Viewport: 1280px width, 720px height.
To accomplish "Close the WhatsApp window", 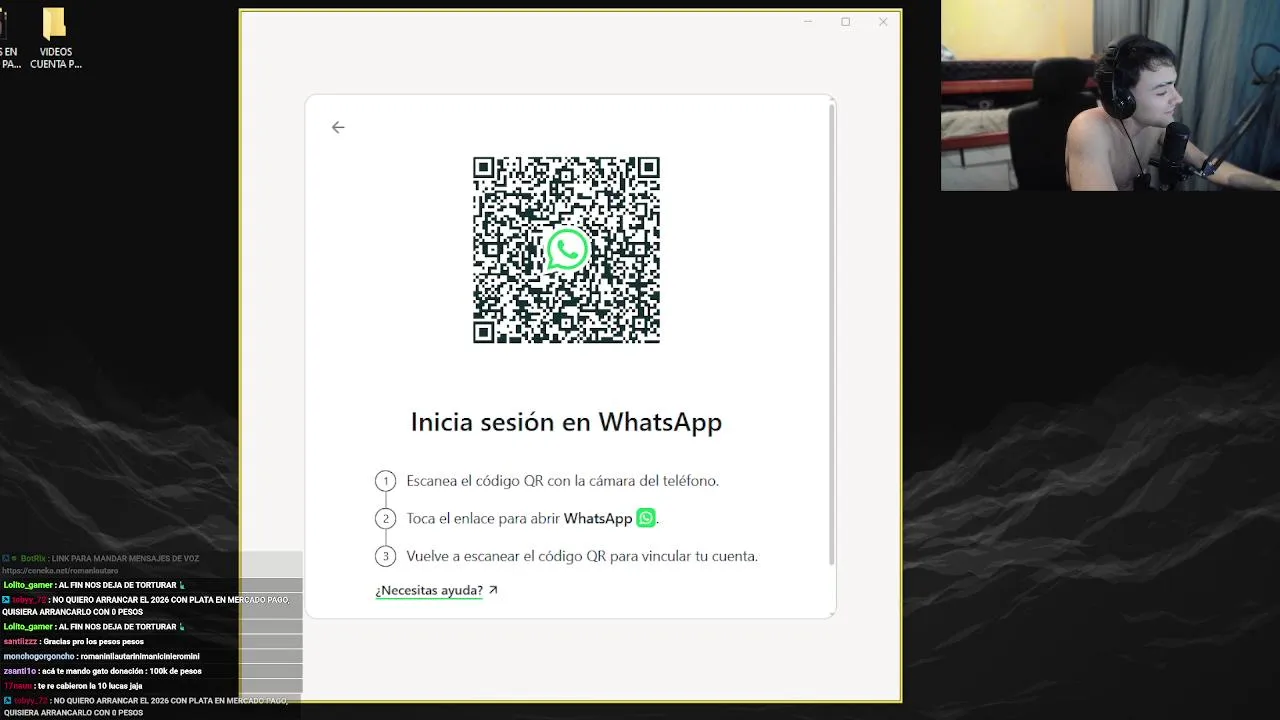I will pyautogui.click(x=883, y=22).
